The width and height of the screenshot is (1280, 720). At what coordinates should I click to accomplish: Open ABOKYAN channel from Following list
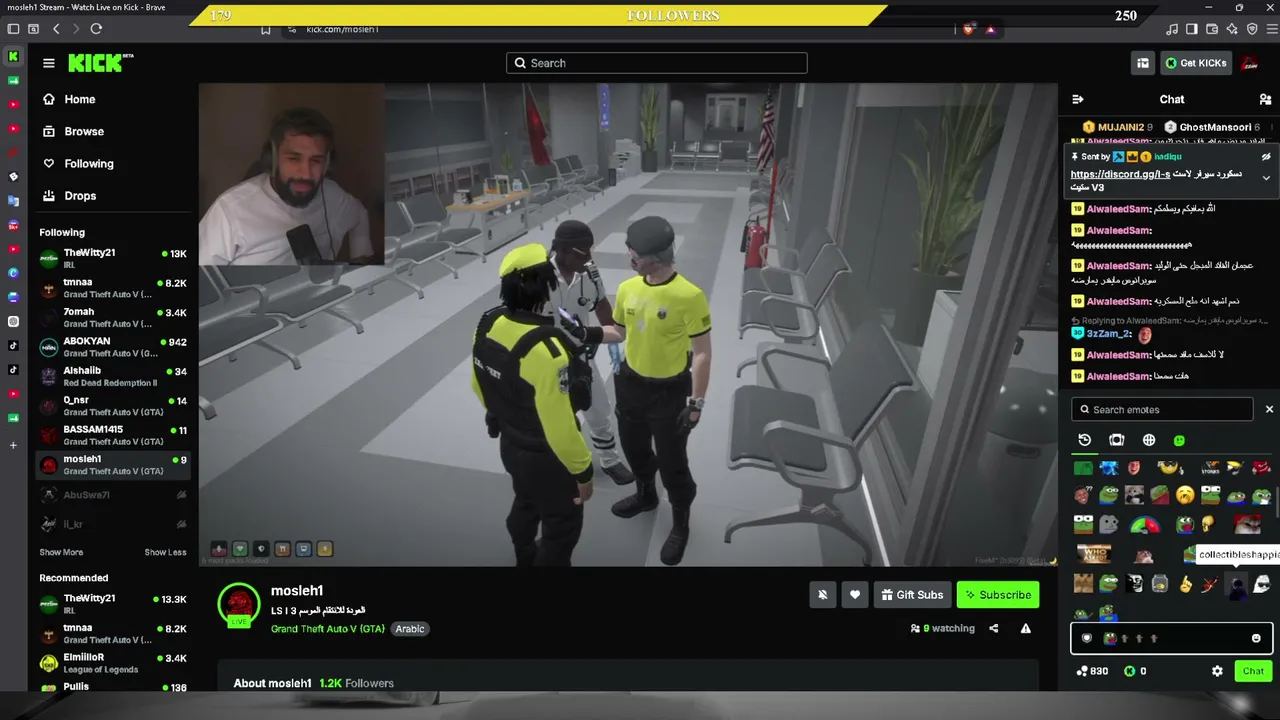(113, 347)
